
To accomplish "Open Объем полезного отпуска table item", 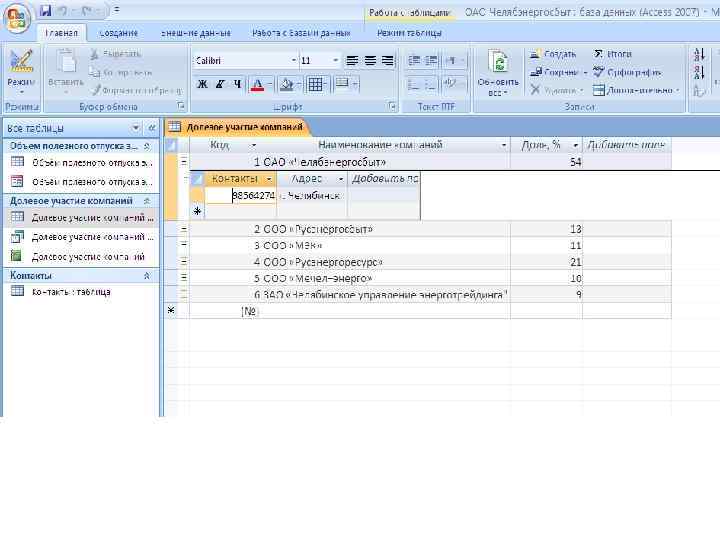I will (81, 163).
